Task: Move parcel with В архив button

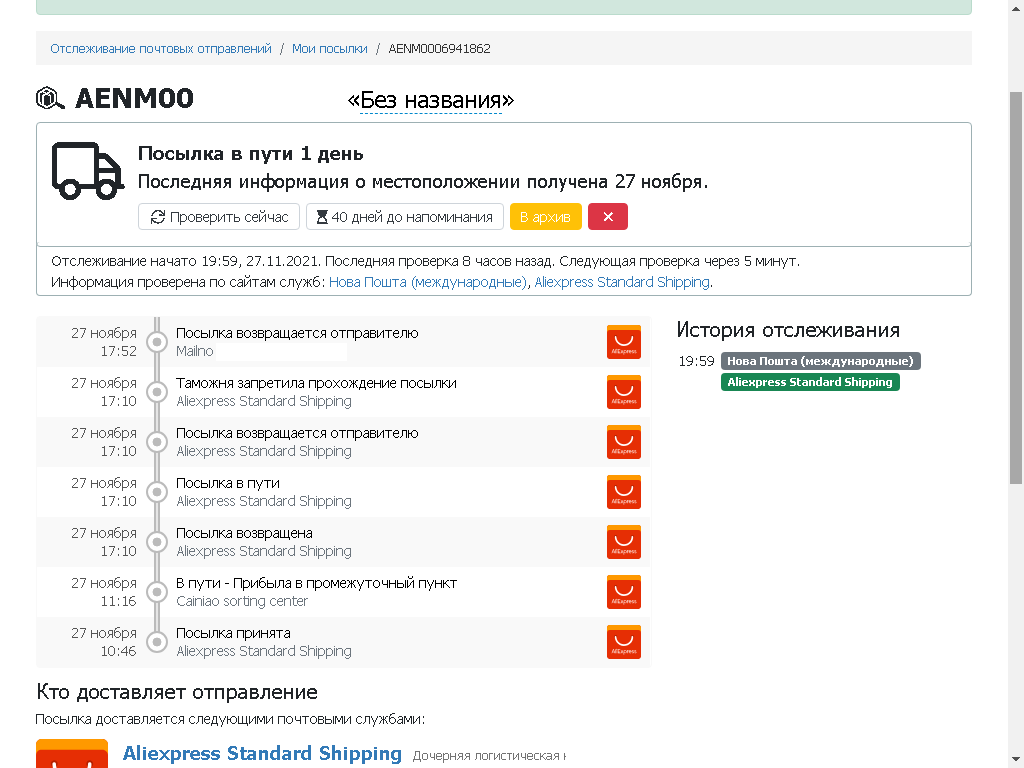Action: tap(545, 217)
